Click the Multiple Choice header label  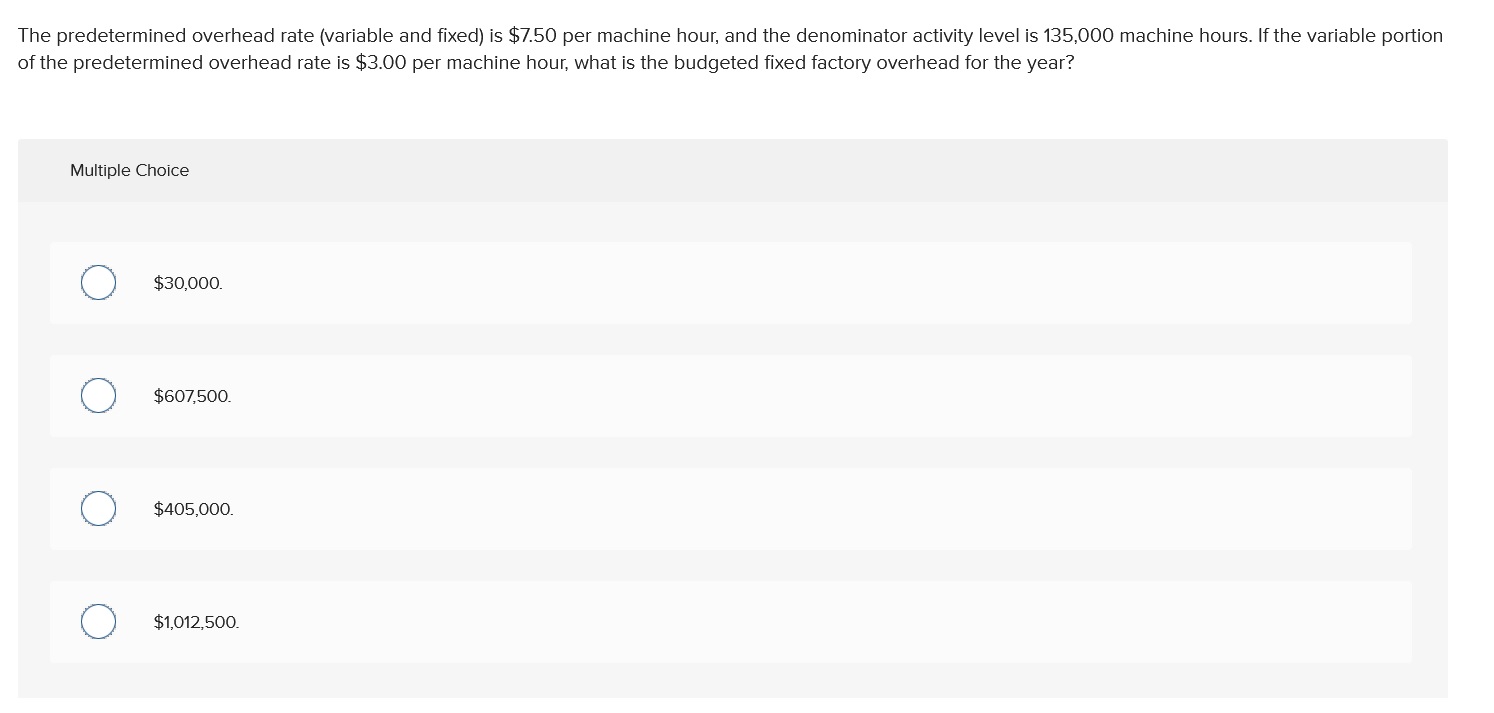tap(129, 170)
